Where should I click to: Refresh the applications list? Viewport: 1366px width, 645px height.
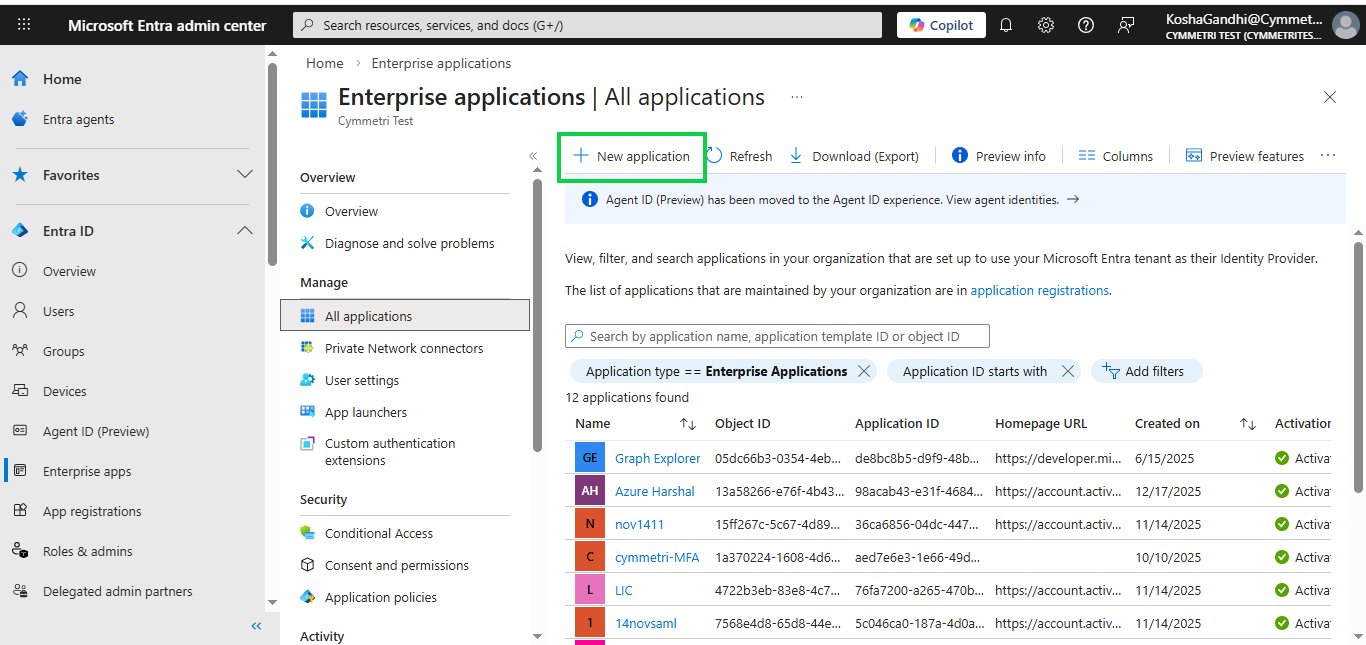coord(739,156)
